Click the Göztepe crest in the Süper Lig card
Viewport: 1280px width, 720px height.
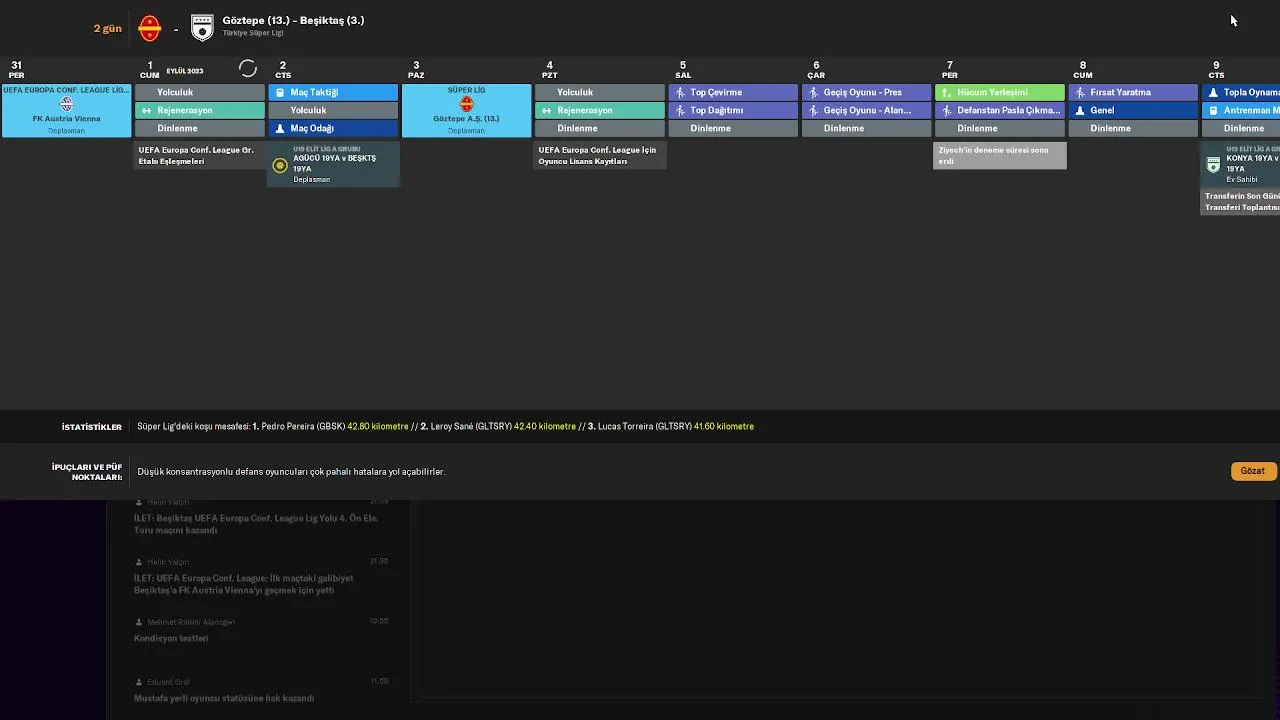(466, 104)
